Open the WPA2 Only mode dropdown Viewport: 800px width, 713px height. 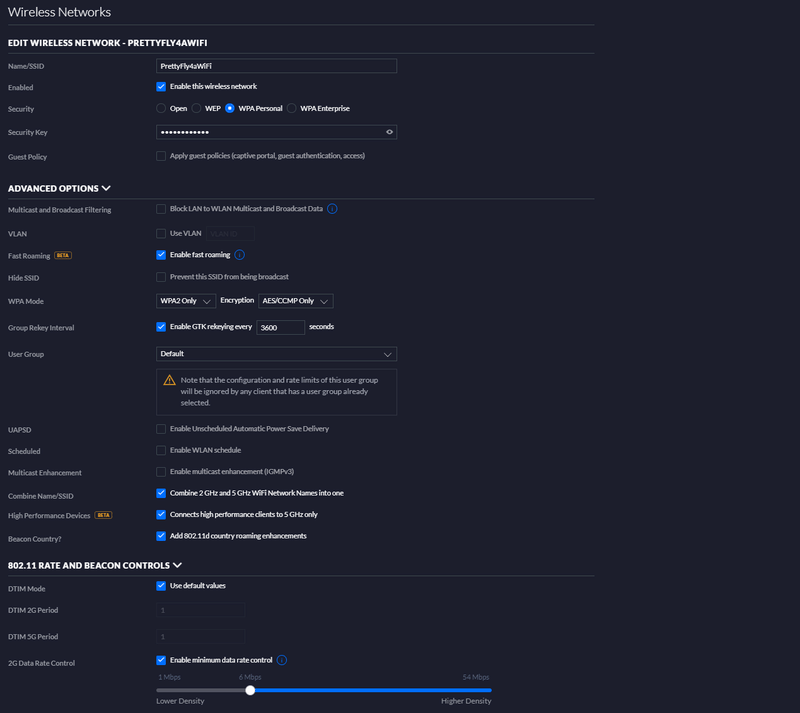(186, 301)
